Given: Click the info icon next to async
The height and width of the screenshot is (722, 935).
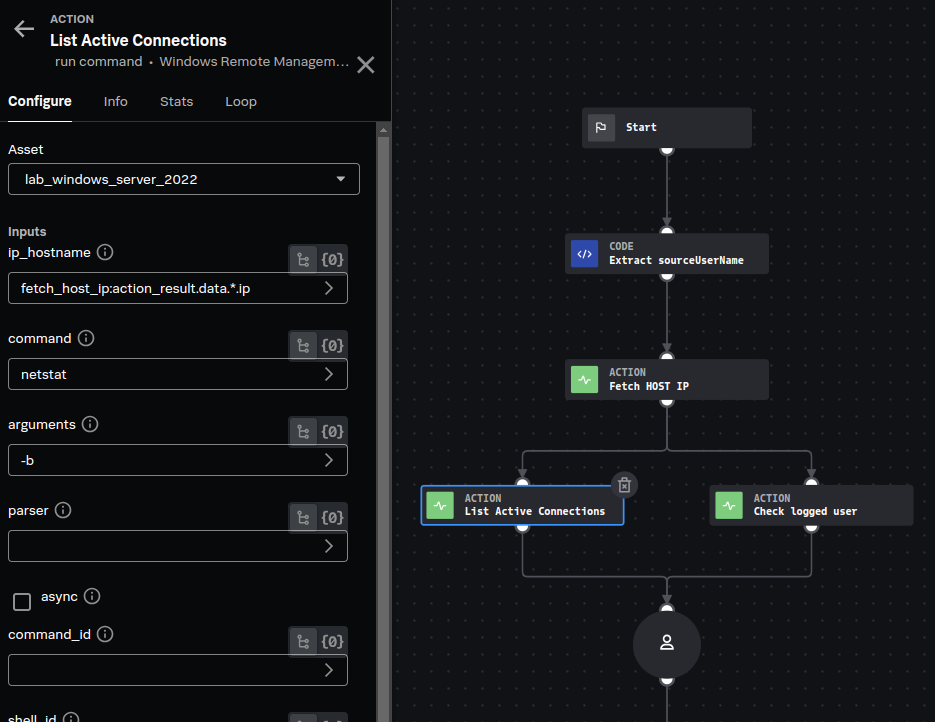Looking at the screenshot, I should coord(92,596).
